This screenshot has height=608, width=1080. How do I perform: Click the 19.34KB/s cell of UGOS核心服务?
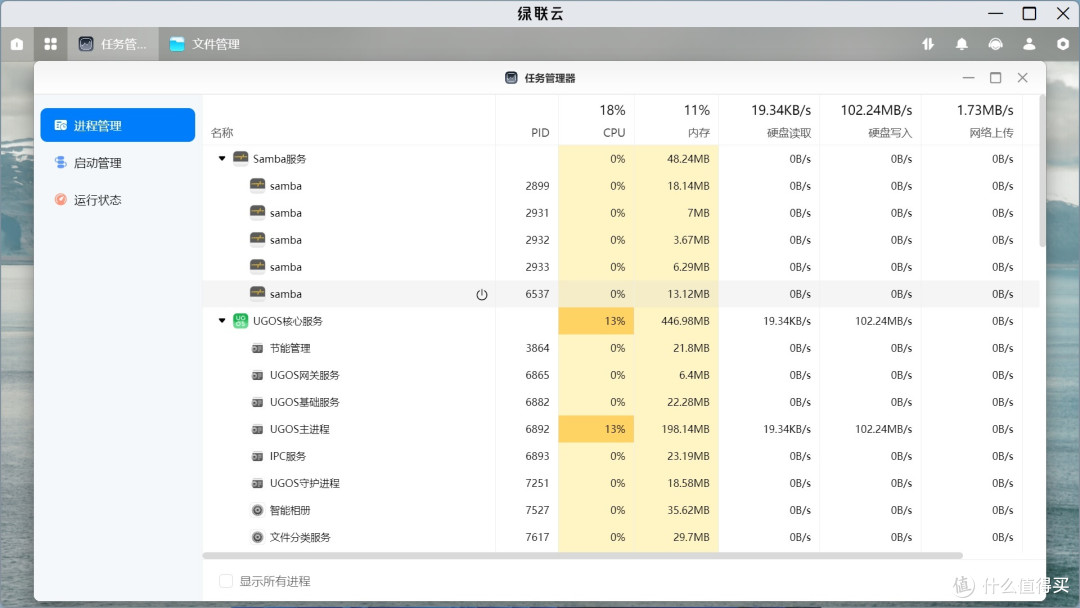coord(787,321)
